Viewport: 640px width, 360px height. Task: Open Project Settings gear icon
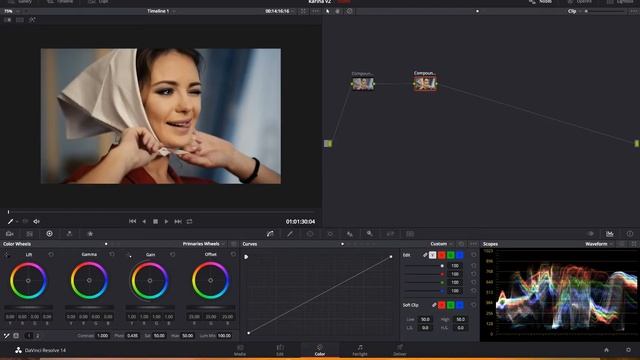[x=628, y=350]
